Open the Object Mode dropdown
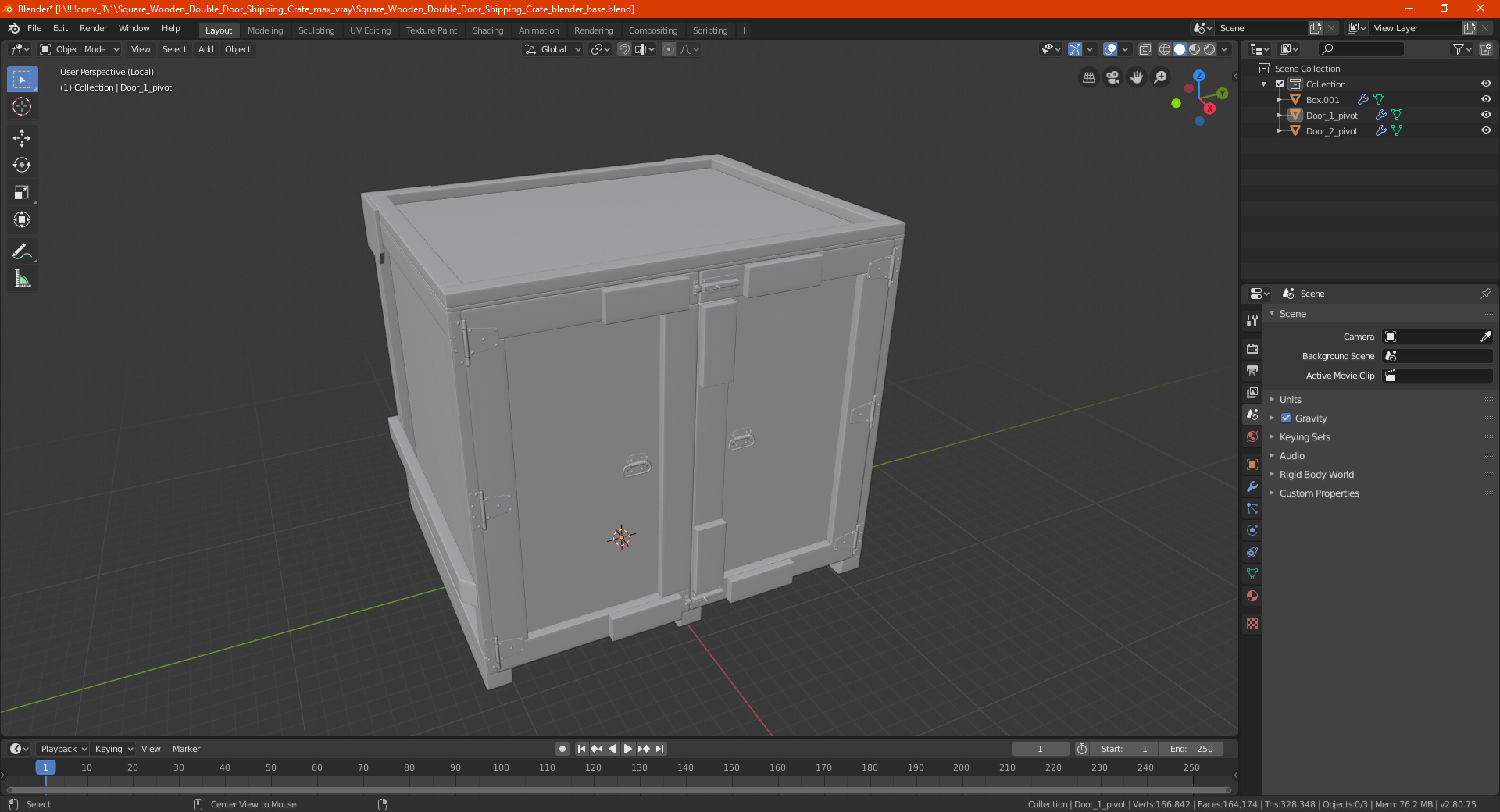 [80, 49]
